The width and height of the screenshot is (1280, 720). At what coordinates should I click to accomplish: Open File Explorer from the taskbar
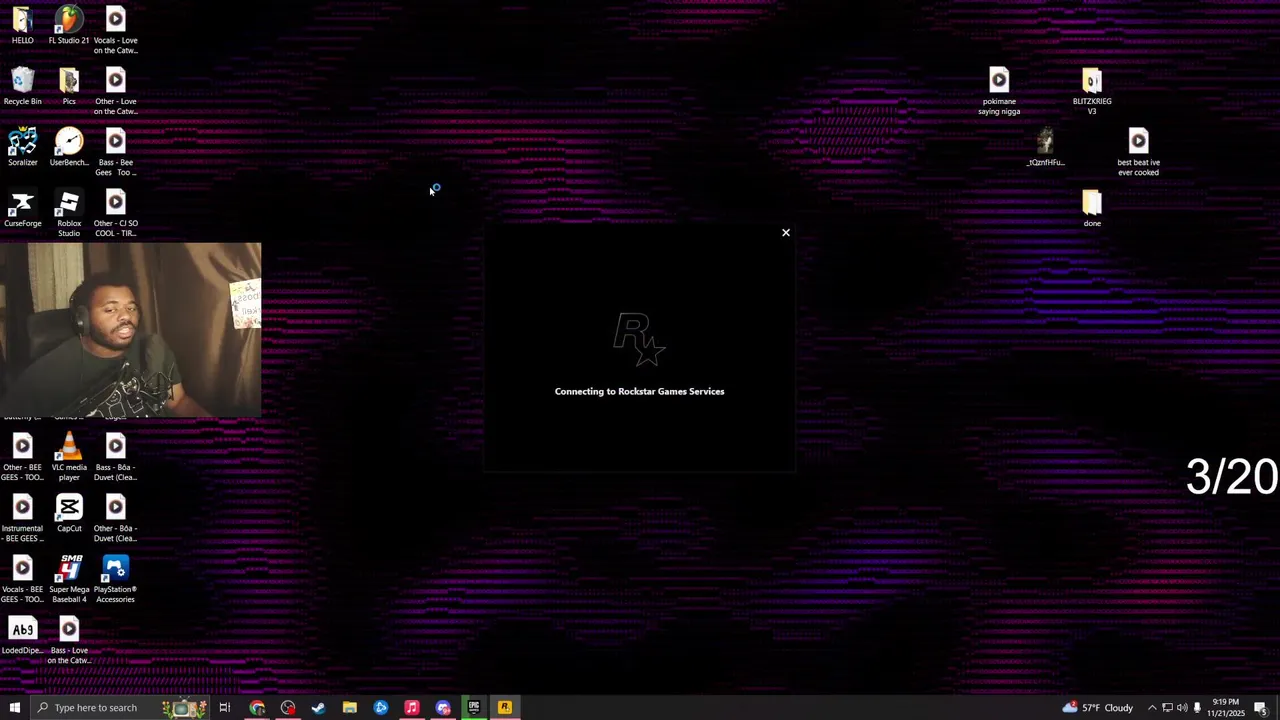click(350, 708)
